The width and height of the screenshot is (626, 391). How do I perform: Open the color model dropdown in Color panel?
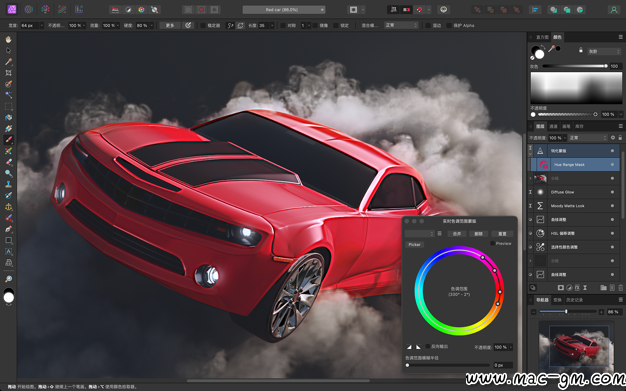[x=604, y=52]
